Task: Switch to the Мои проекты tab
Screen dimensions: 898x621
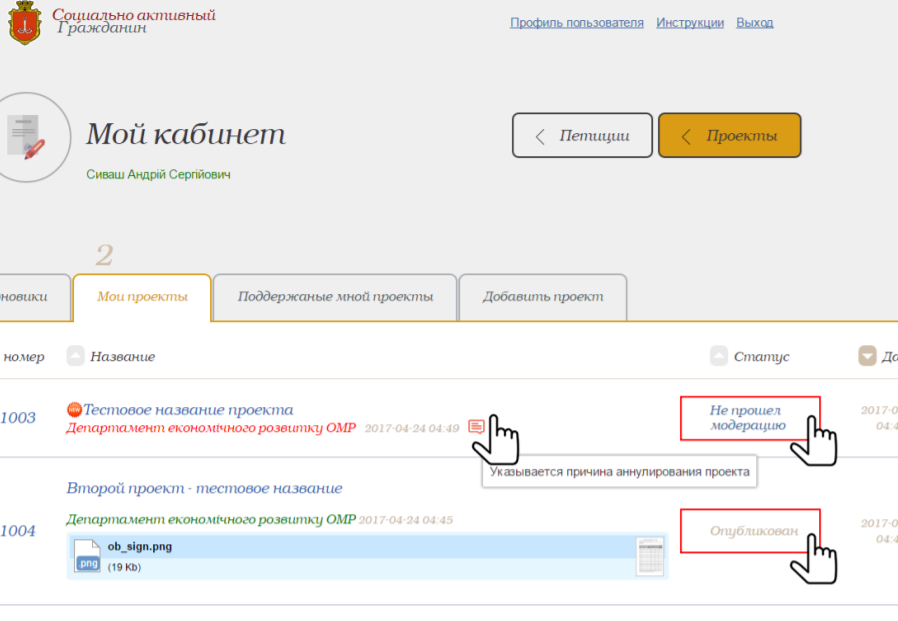Action: [141, 296]
